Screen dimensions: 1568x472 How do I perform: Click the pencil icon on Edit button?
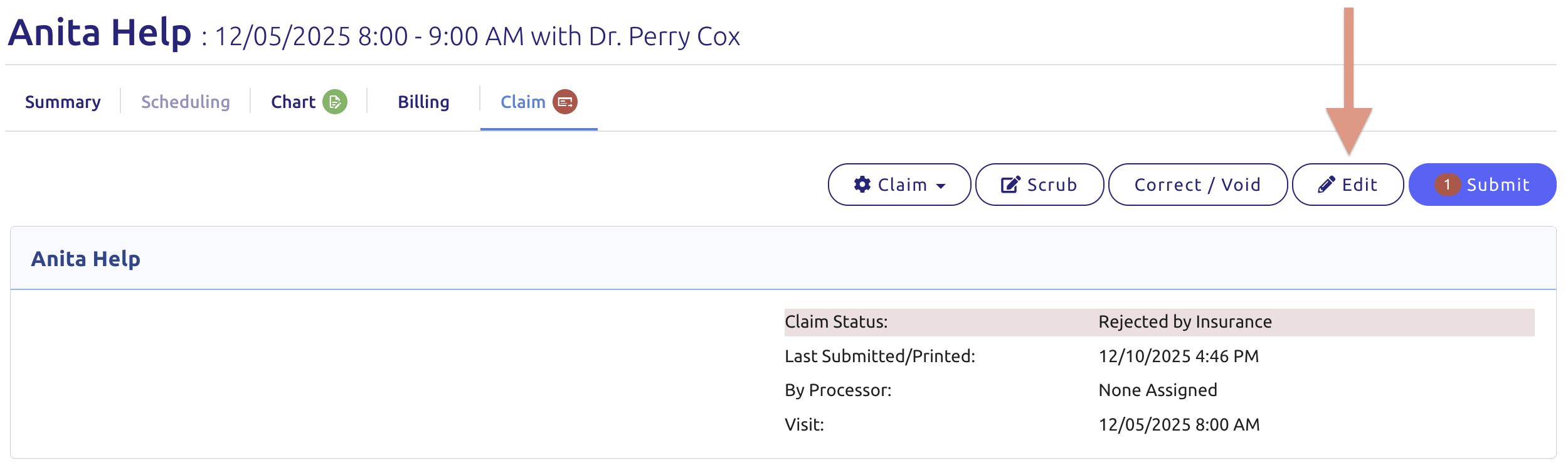[1326, 185]
